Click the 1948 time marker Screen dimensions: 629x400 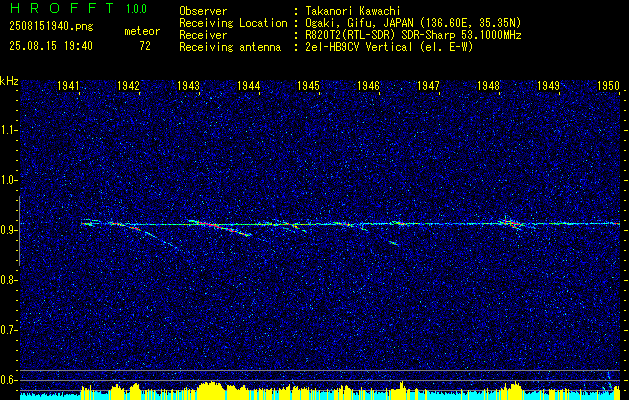click(x=489, y=85)
